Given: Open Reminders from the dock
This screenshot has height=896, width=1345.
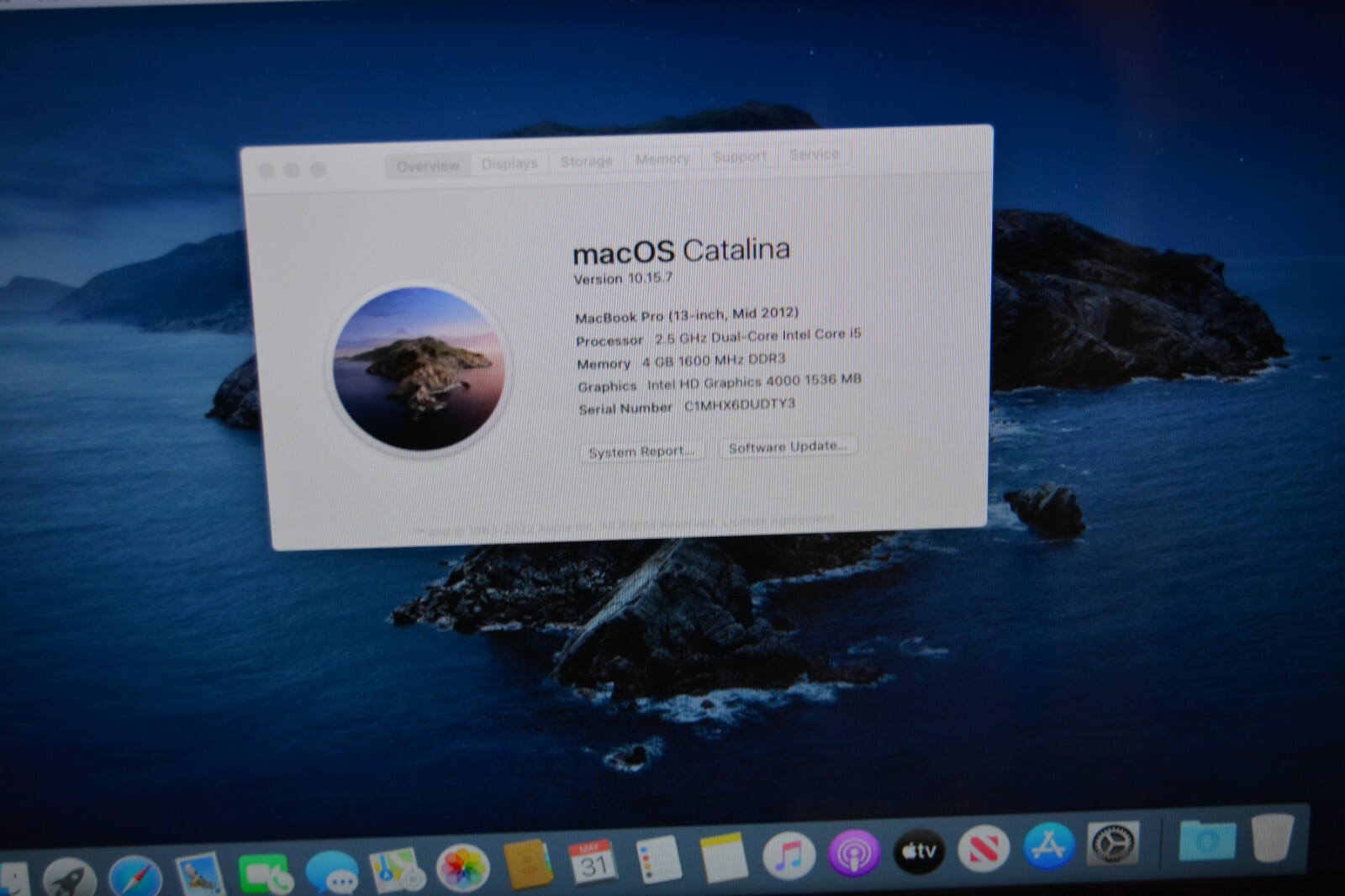Looking at the screenshot, I should pos(658,859).
